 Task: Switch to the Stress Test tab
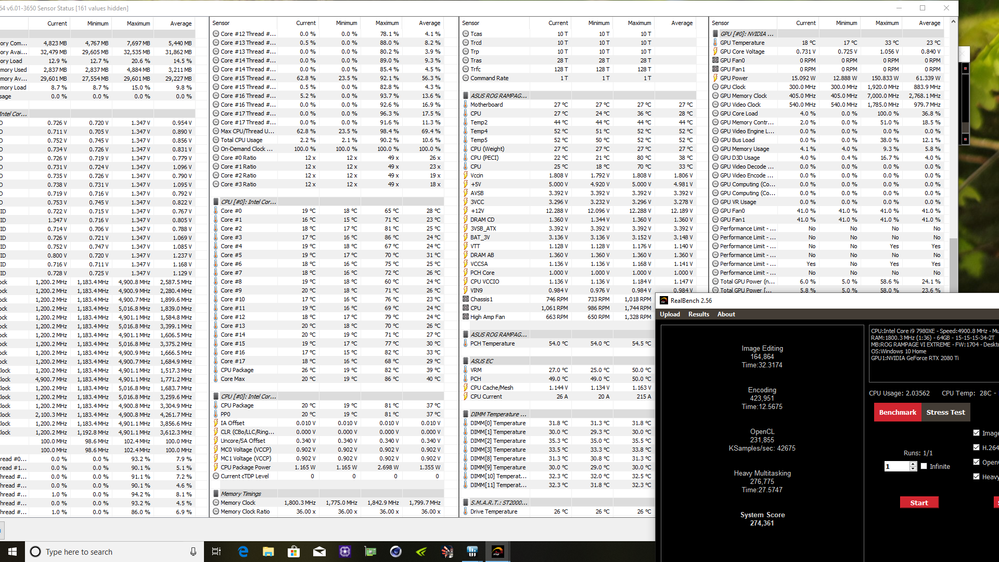(x=945, y=412)
